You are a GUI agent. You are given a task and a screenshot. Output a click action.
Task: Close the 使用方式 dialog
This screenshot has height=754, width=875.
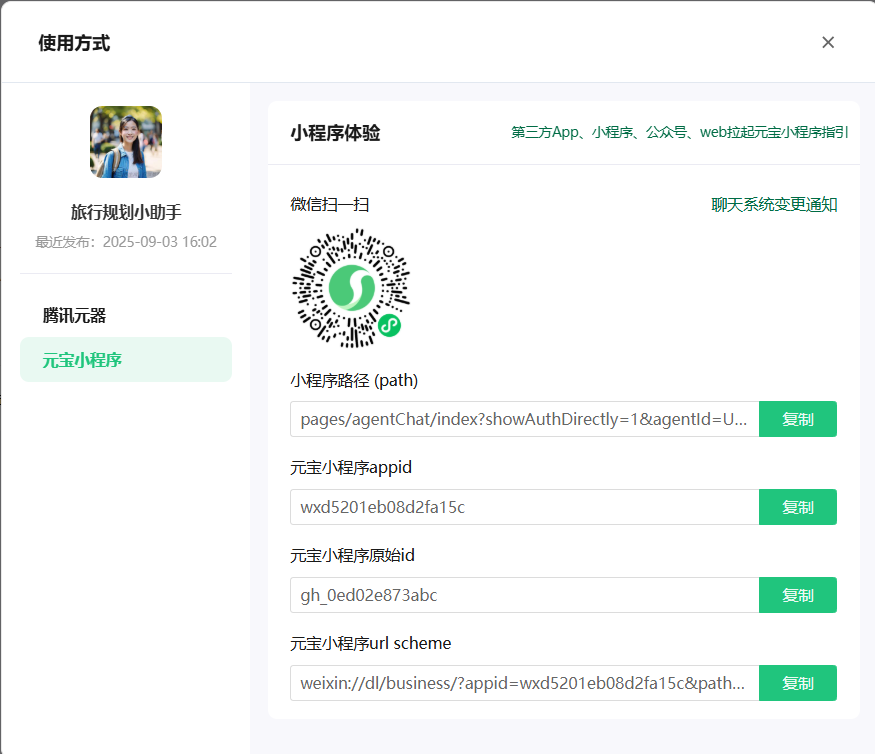tap(828, 42)
